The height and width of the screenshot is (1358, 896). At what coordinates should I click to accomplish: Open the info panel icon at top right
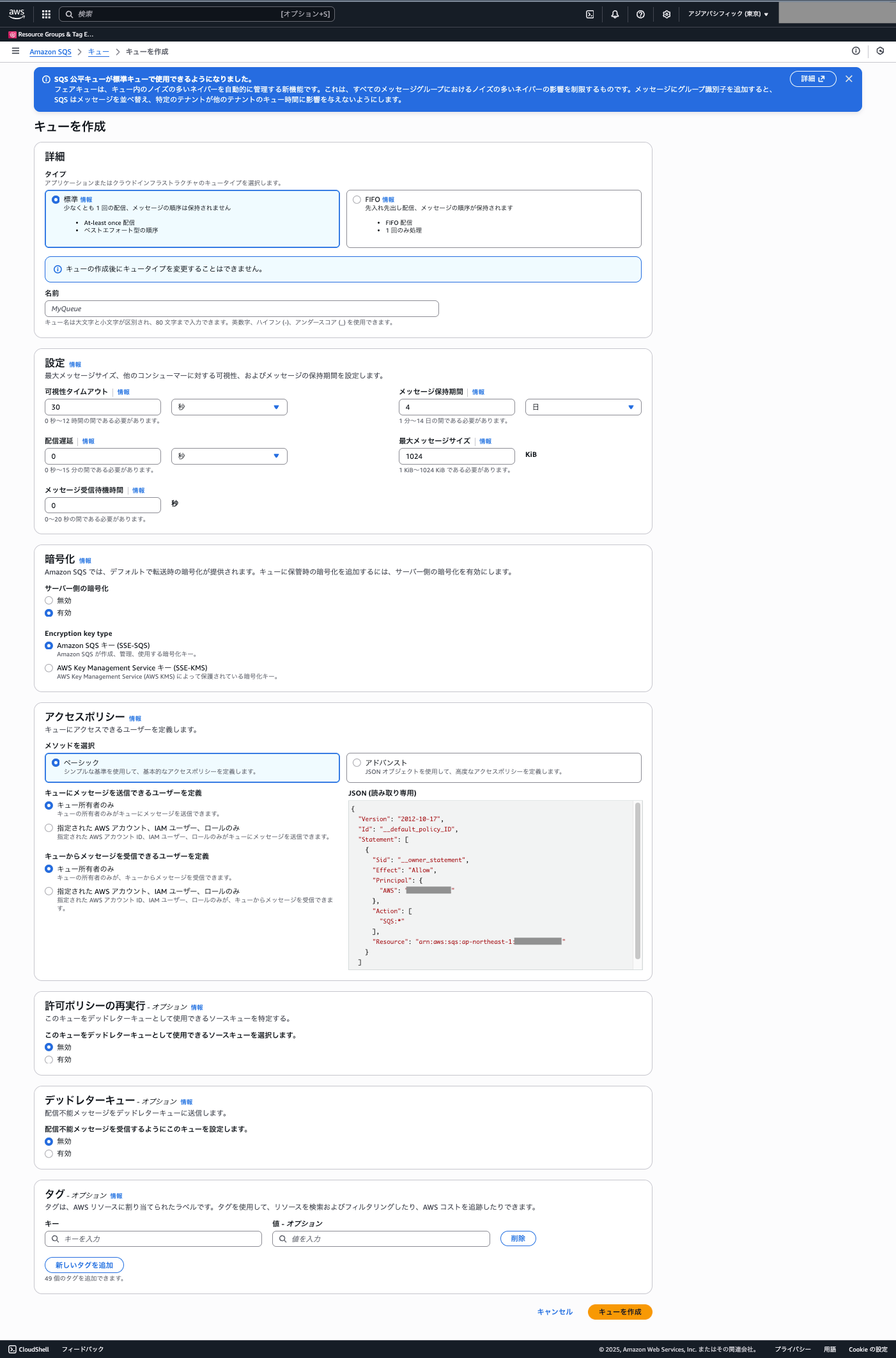[x=856, y=51]
